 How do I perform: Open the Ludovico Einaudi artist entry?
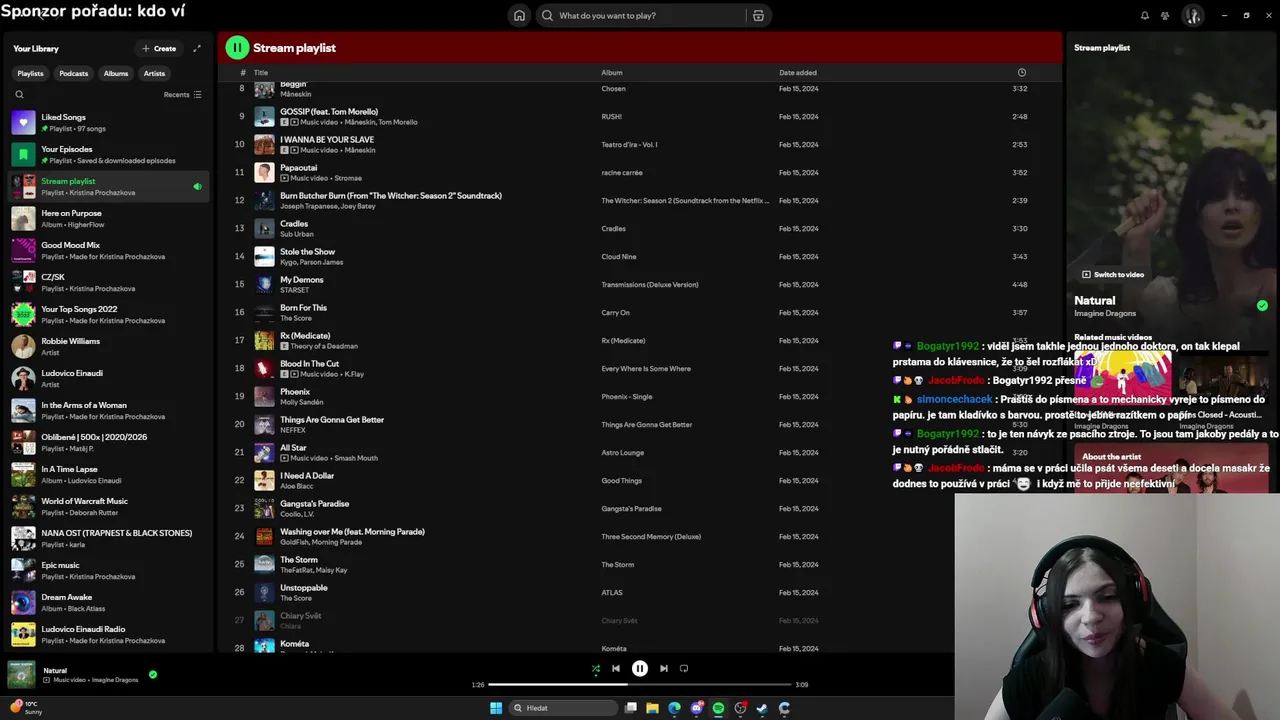click(x=108, y=378)
